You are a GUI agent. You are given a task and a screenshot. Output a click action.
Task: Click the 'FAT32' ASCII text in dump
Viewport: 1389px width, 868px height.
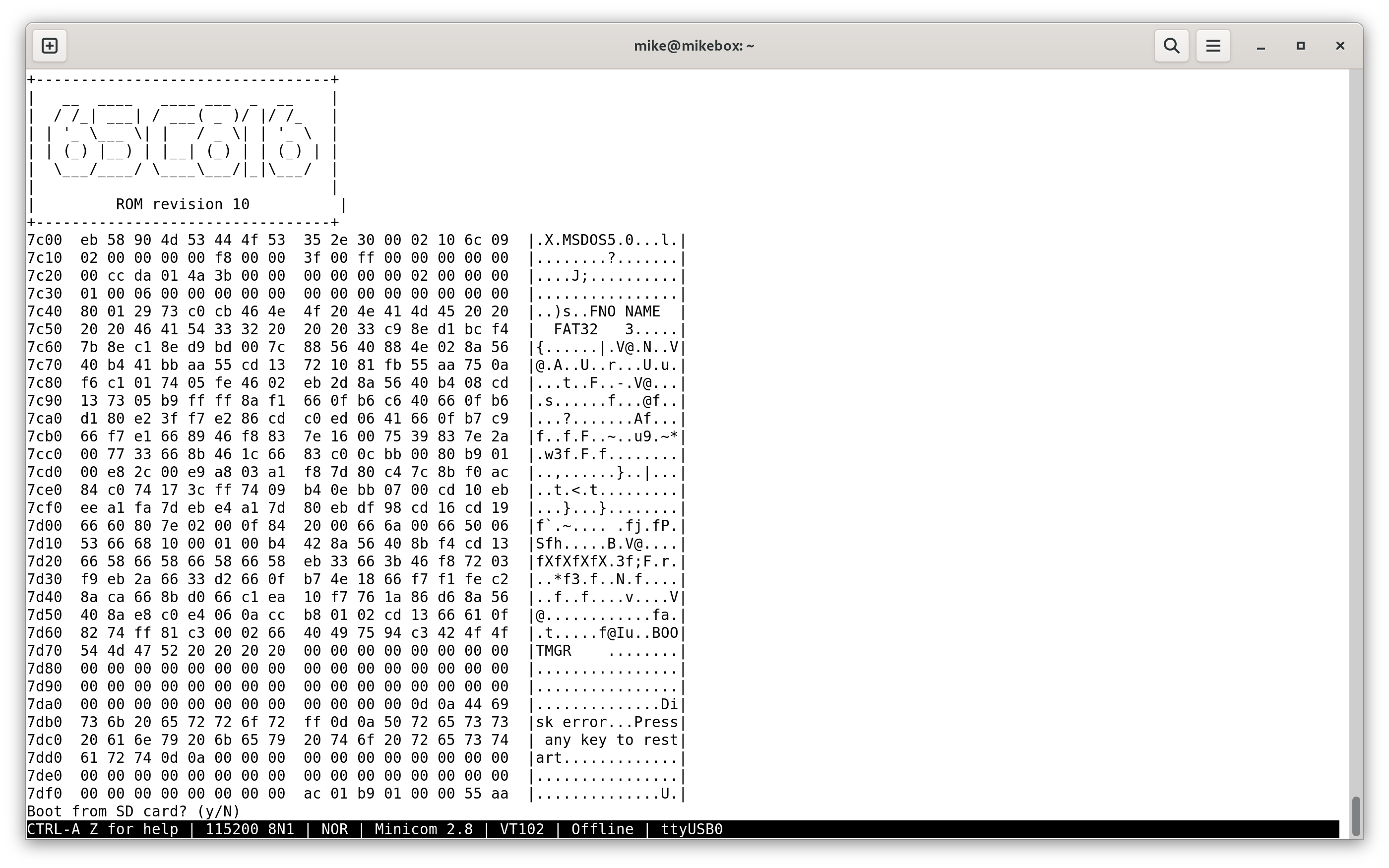pos(575,329)
